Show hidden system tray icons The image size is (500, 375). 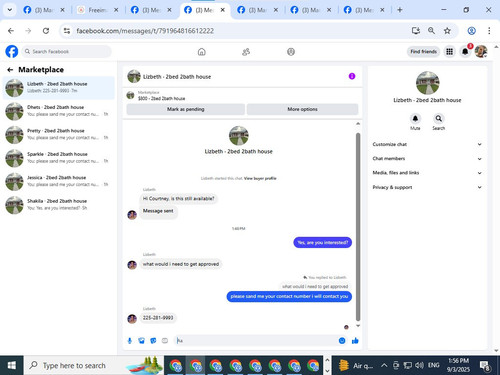click(384, 366)
